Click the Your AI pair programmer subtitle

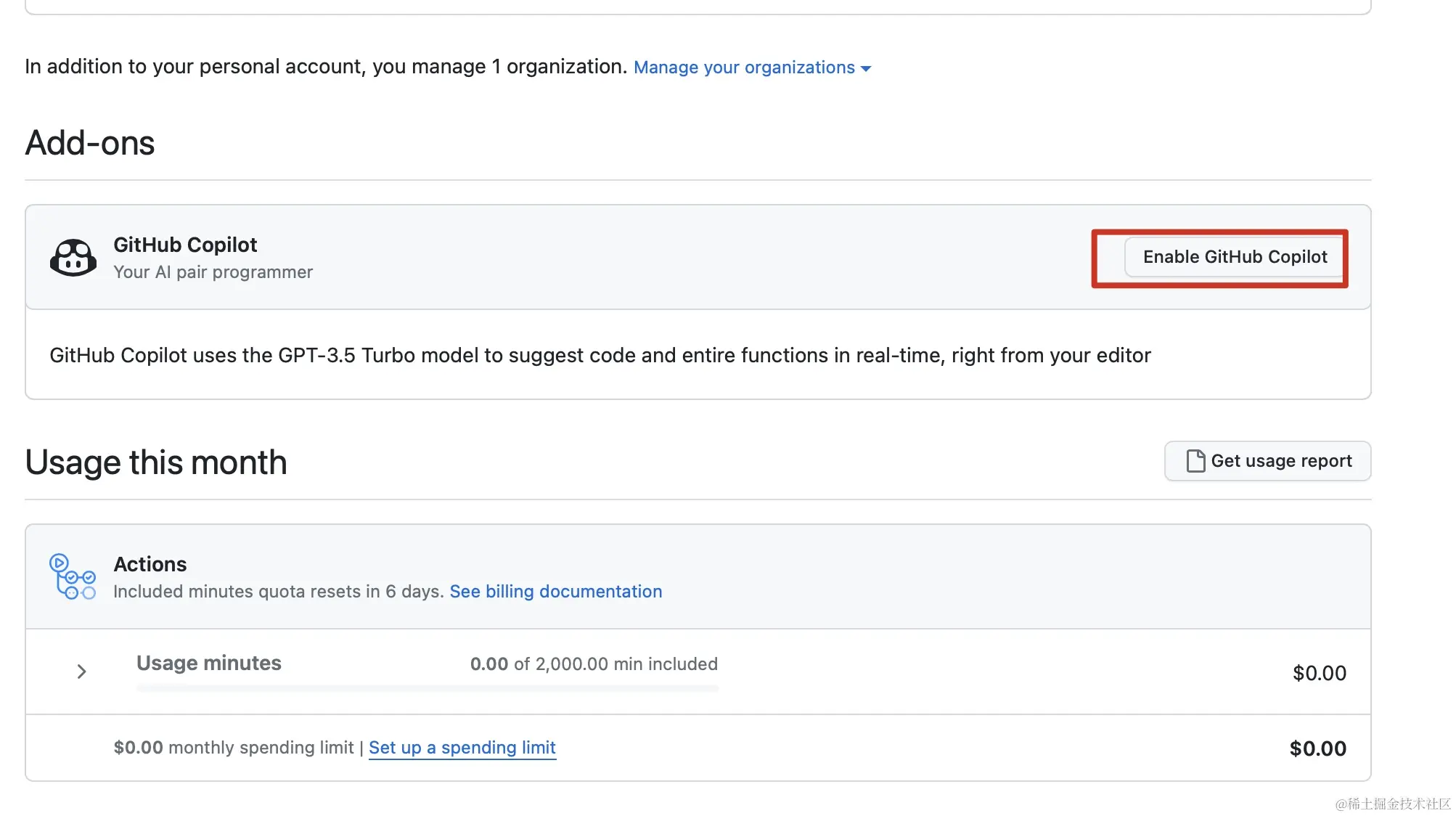(213, 272)
